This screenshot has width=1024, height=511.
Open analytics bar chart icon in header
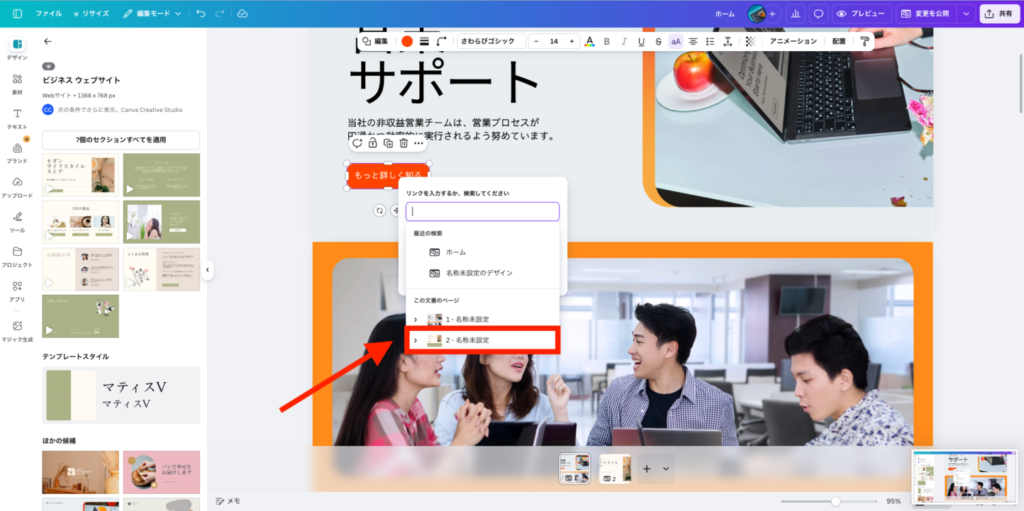[x=795, y=14]
